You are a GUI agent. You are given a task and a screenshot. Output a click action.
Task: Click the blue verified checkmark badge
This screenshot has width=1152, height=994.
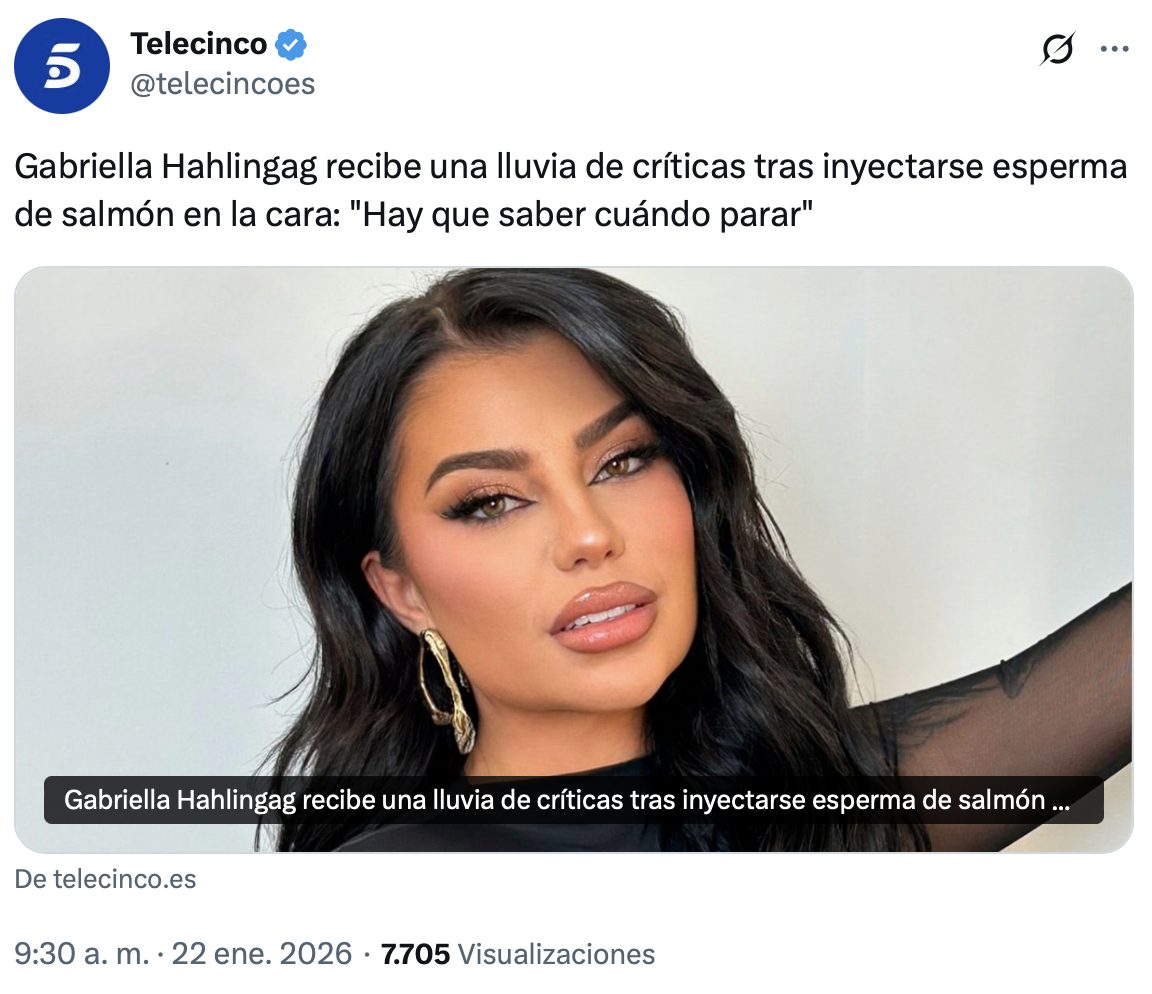pos(291,45)
